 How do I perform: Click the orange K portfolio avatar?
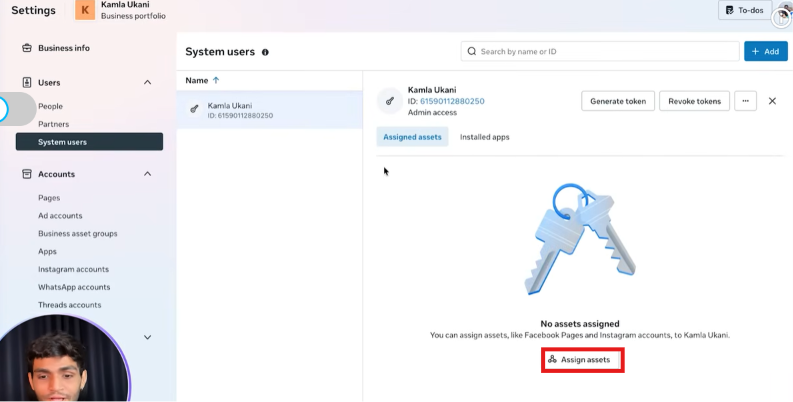point(85,10)
